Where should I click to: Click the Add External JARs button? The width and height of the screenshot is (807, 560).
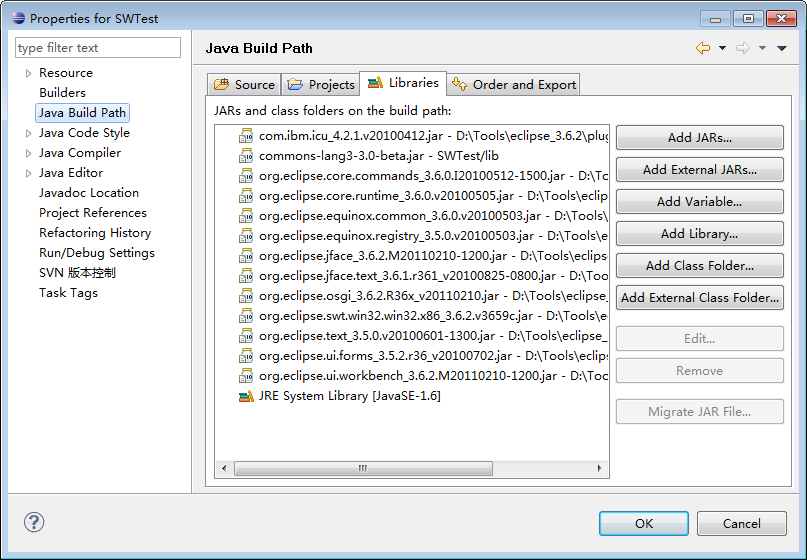[x=699, y=170]
